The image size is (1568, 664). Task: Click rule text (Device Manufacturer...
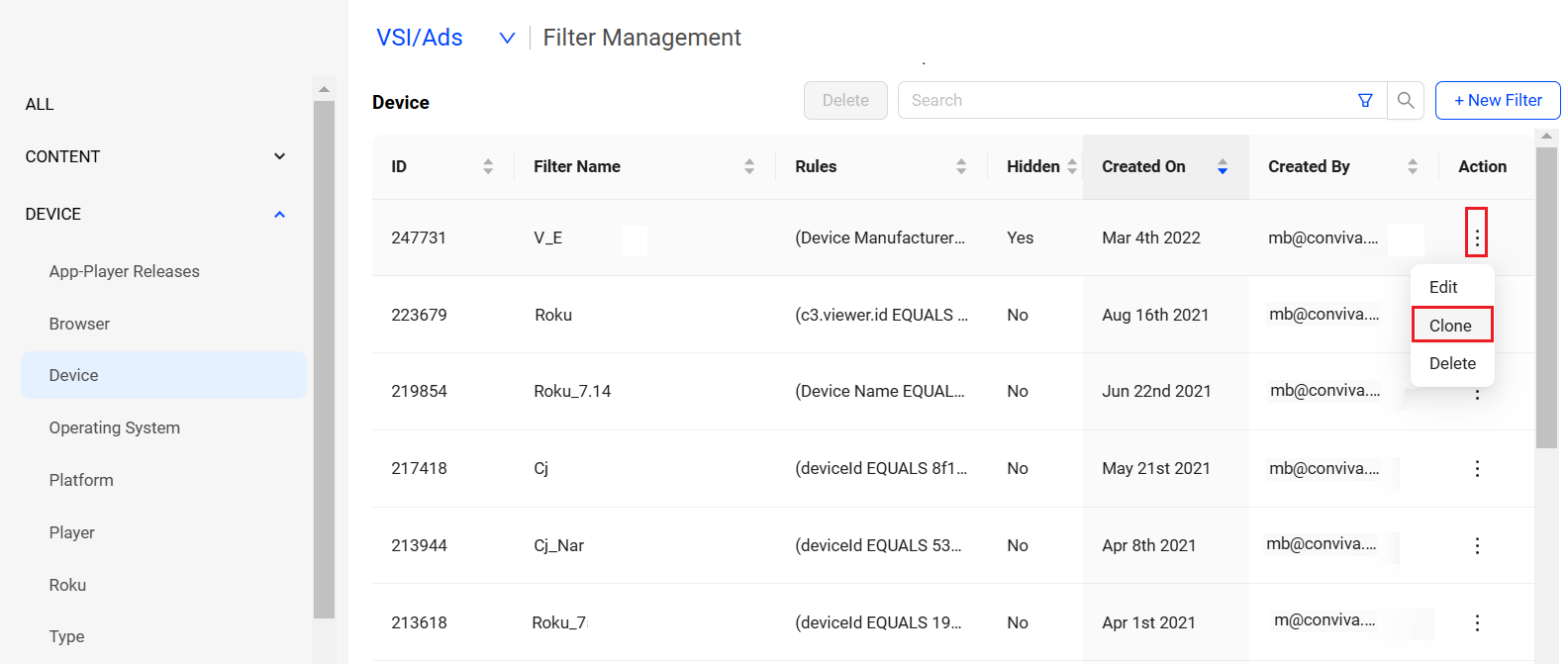[x=880, y=237]
